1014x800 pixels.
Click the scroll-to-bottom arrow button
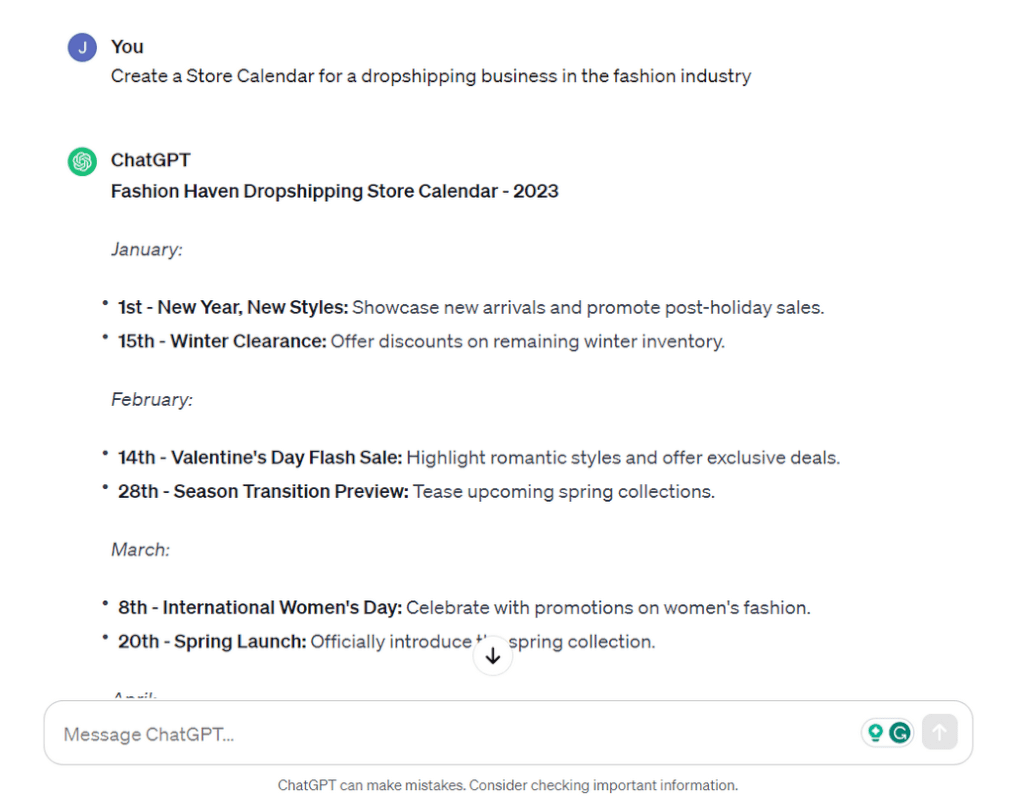point(493,656)
